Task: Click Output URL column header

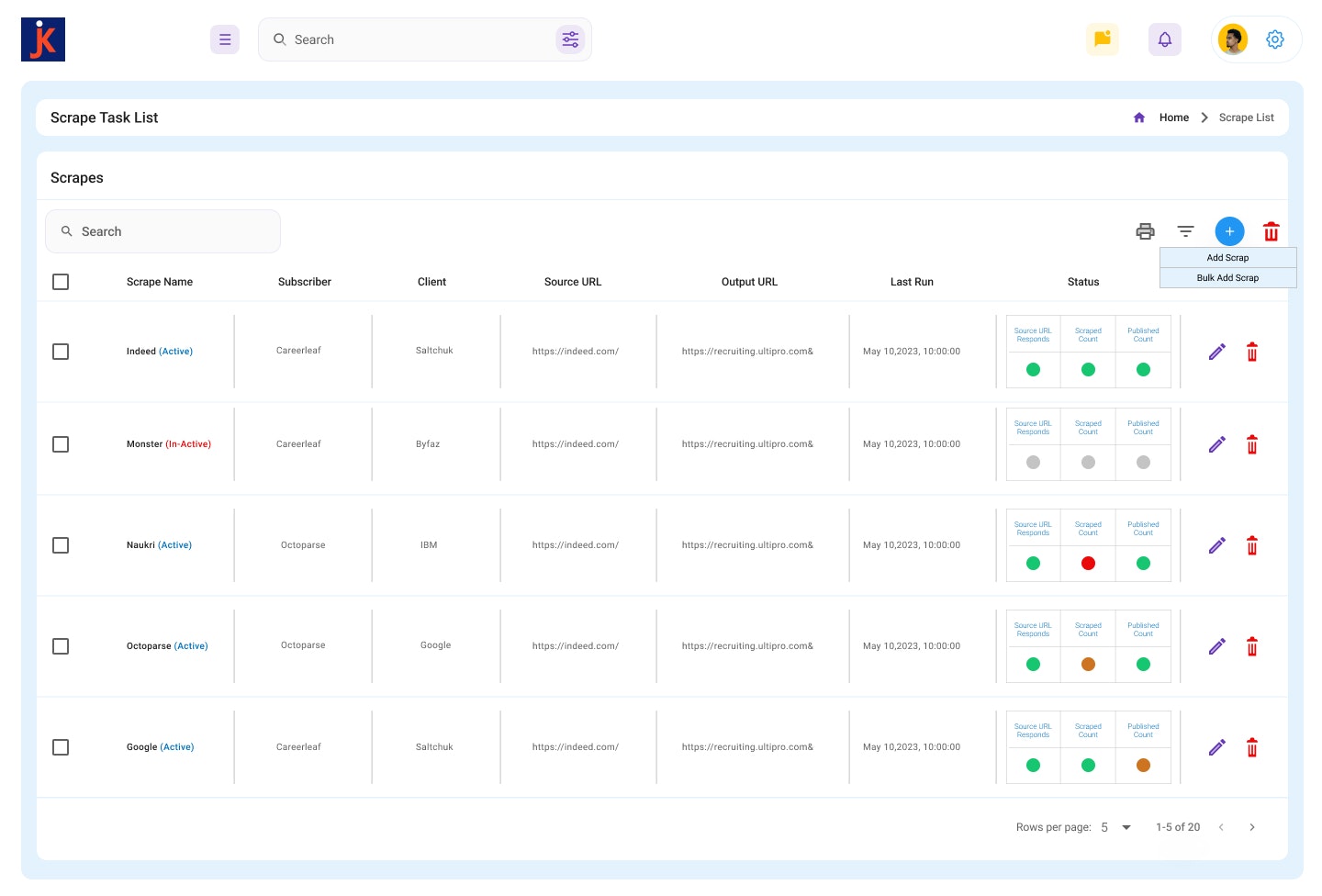Action: click(x=749, y=282)
